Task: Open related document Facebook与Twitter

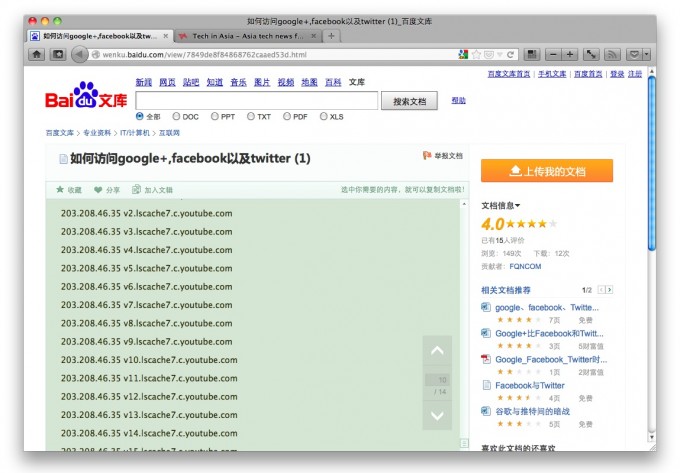Action: (530, 385)
